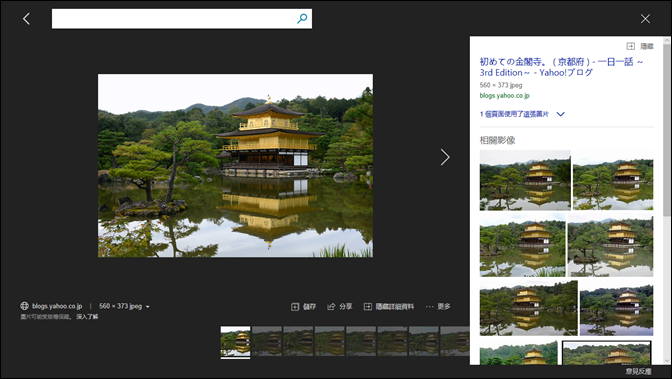Click the scrollbar down arrow

tap(666, 361)
